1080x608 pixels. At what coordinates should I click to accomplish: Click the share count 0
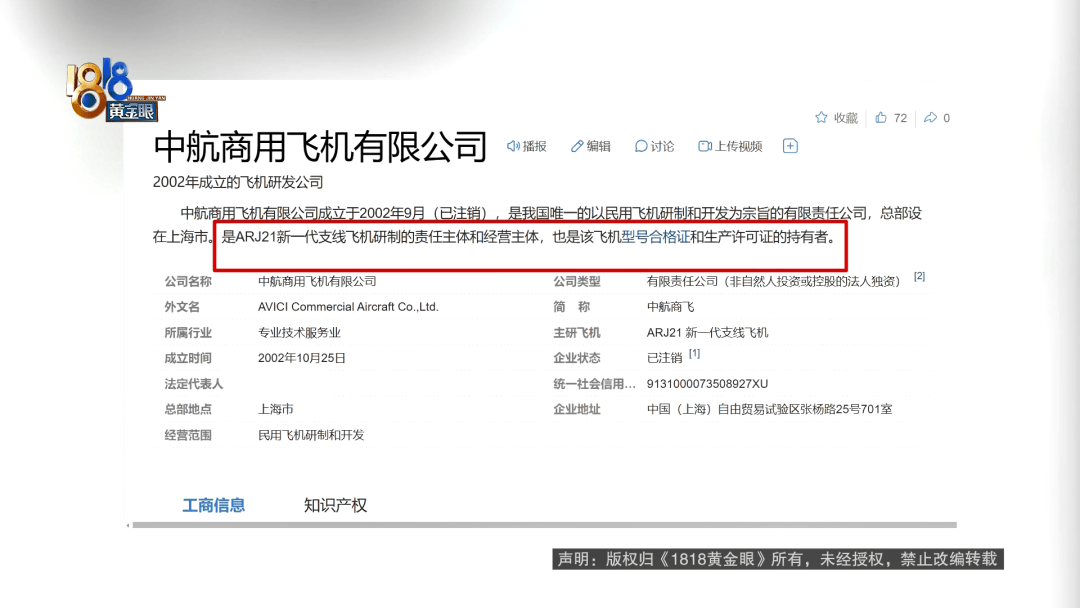(x=946, y=117)
